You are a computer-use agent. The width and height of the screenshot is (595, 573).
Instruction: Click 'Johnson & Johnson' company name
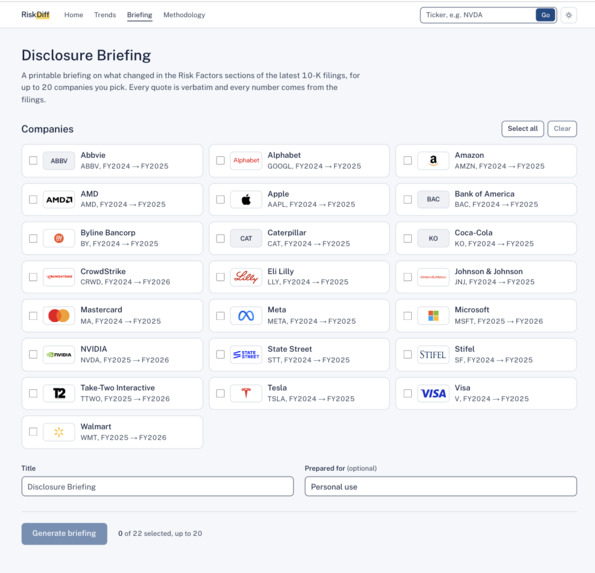point(489,271)
